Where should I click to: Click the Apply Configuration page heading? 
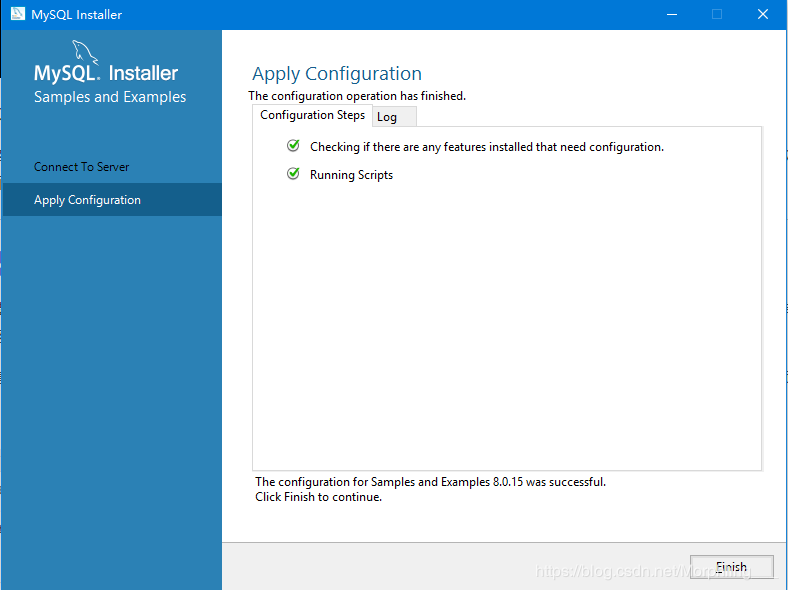[337, 73]
